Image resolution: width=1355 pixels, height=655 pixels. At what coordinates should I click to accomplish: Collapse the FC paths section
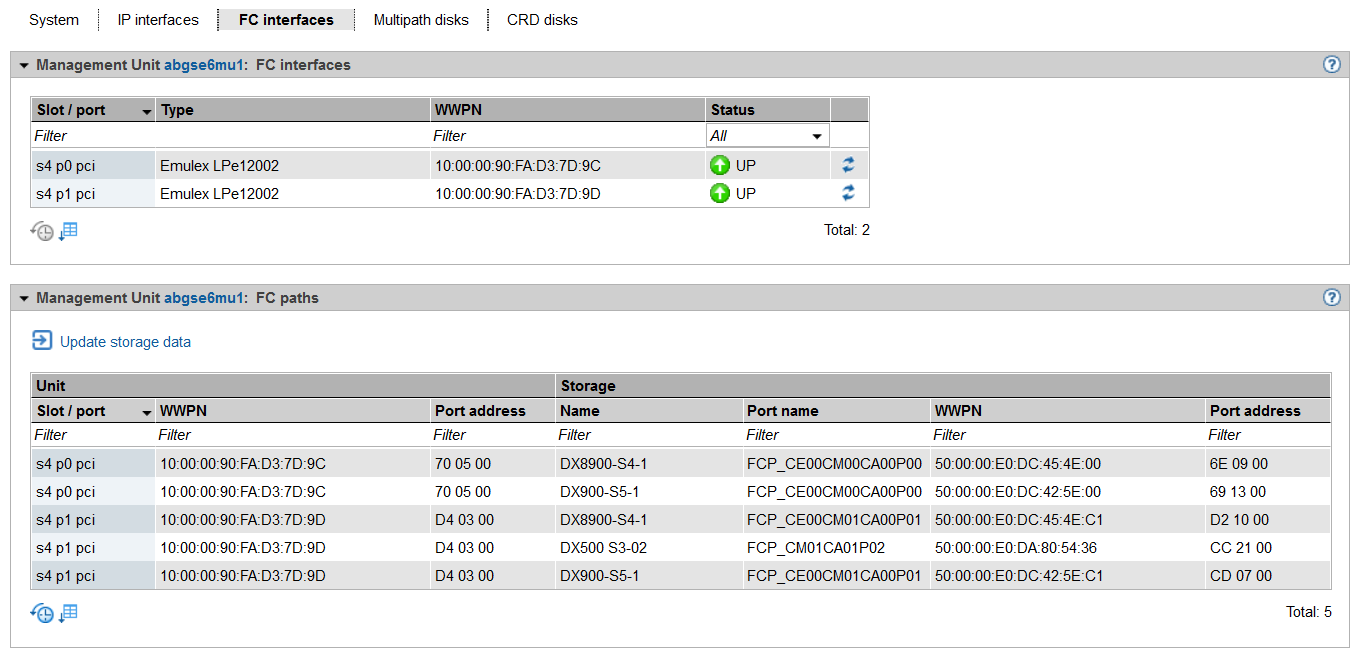[x=24, y=298]
